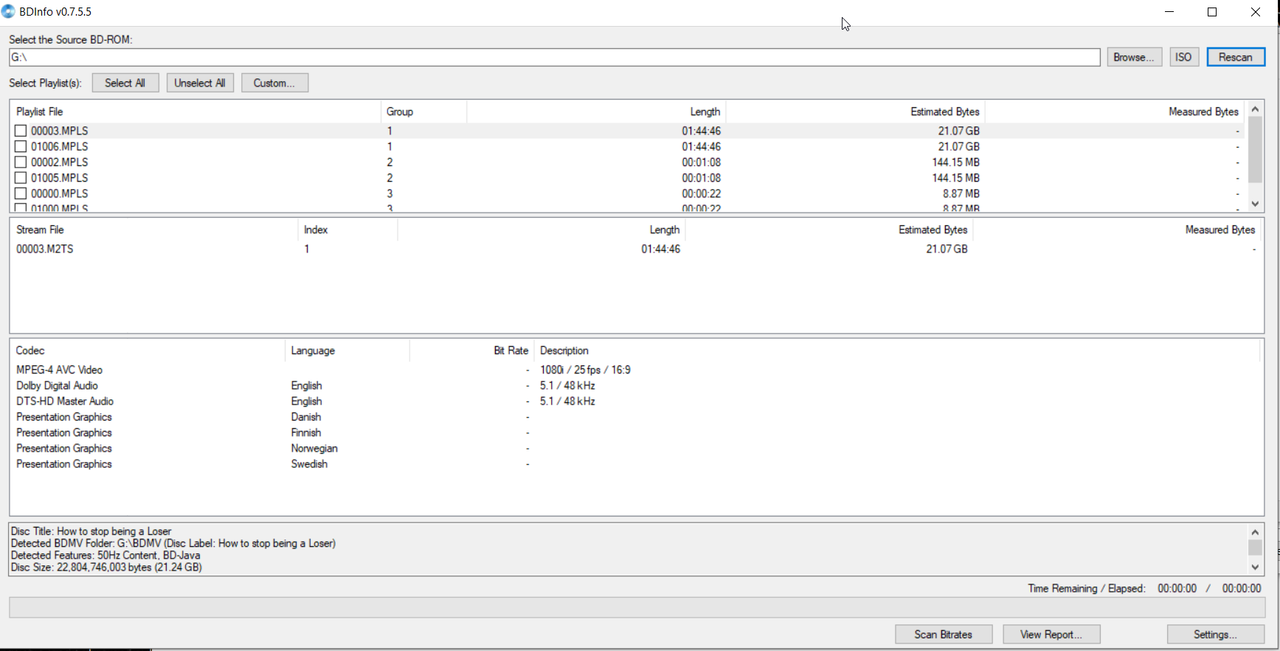Click the disc info box scroll-up arrow

(x=1255, y=533)
